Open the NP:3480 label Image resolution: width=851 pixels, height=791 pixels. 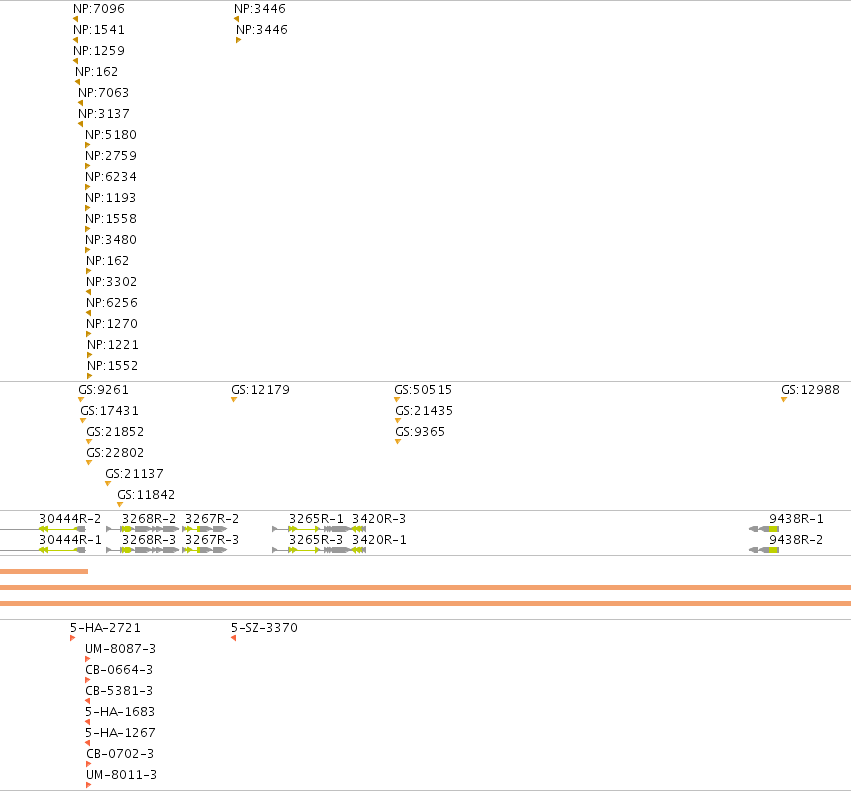111,240
